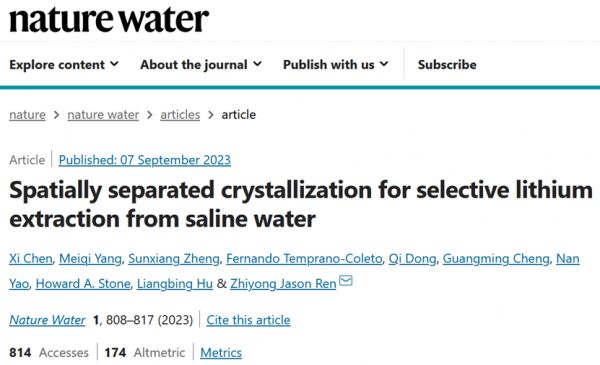Open author Meiqi Yang's details
Screen dimensions: 600x365
point(90,259)
